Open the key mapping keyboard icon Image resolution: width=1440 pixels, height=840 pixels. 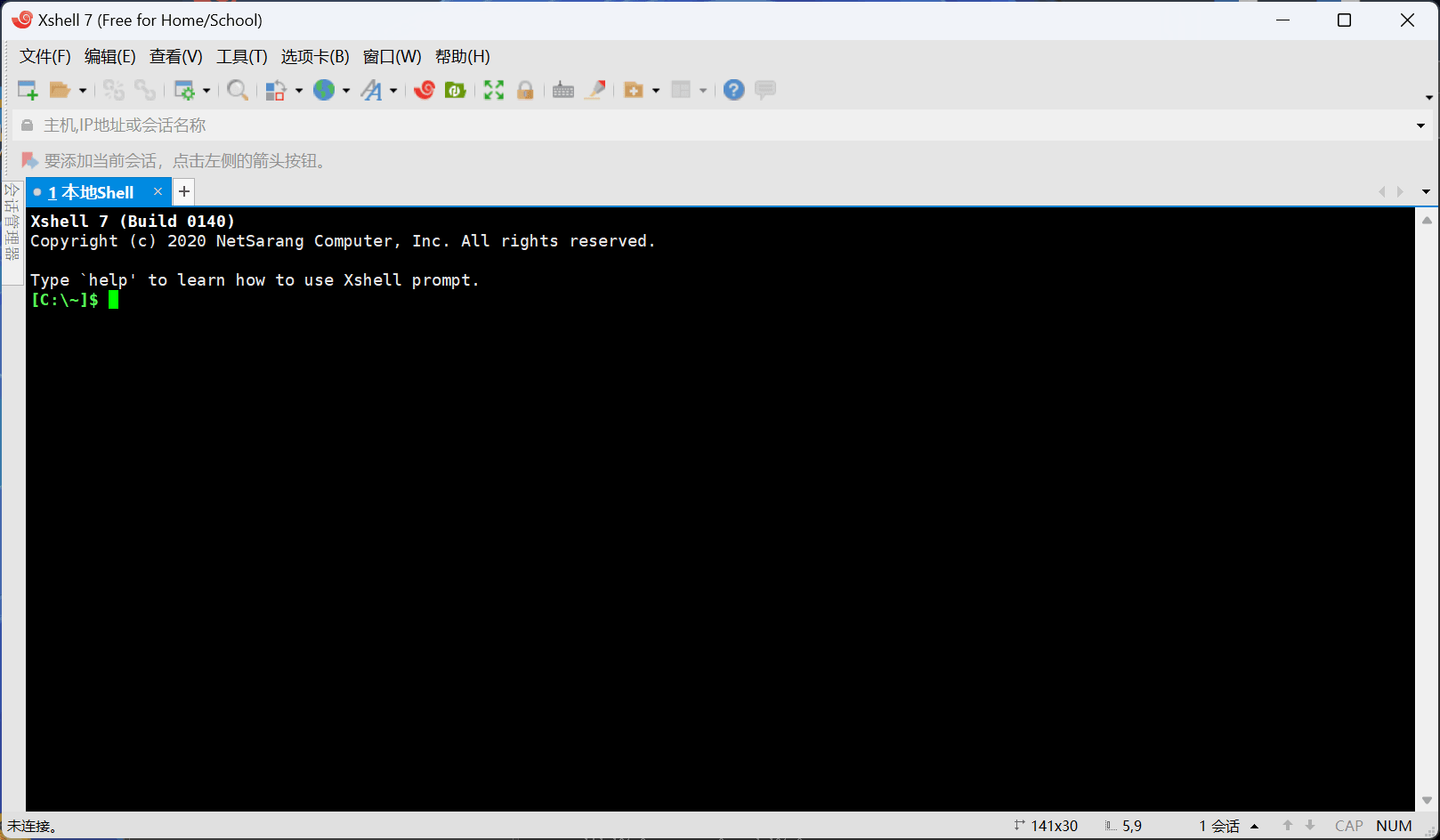coord(563,90)
